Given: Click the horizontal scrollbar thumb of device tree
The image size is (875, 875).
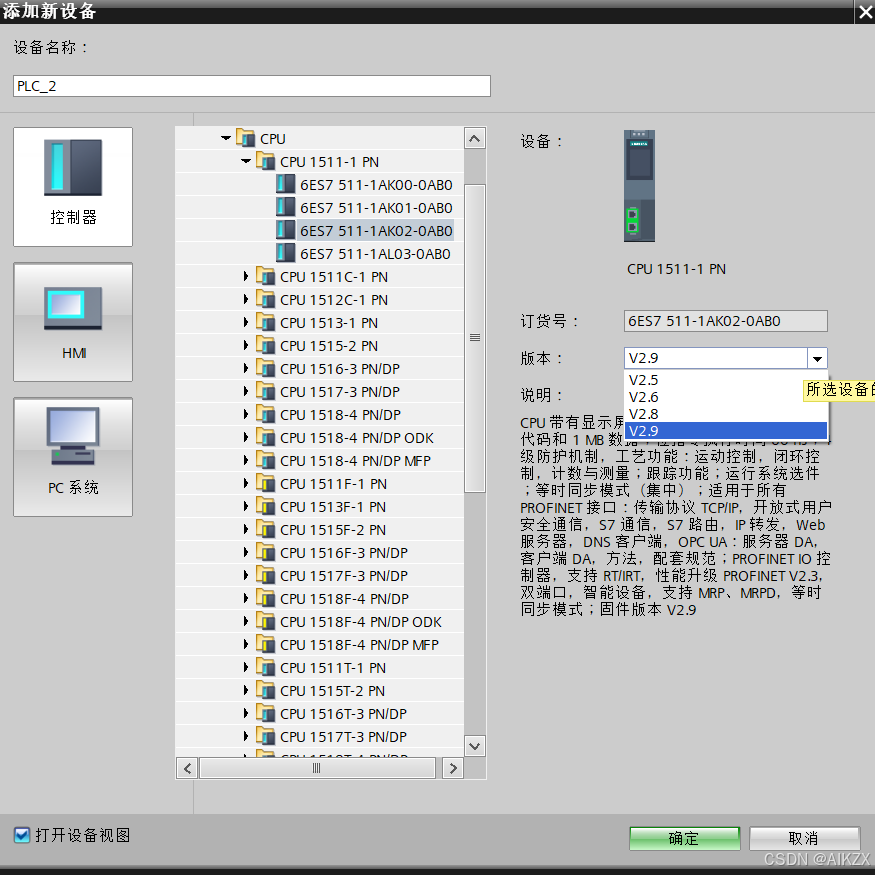Looking at the screenshot, I should coord(317,768).
